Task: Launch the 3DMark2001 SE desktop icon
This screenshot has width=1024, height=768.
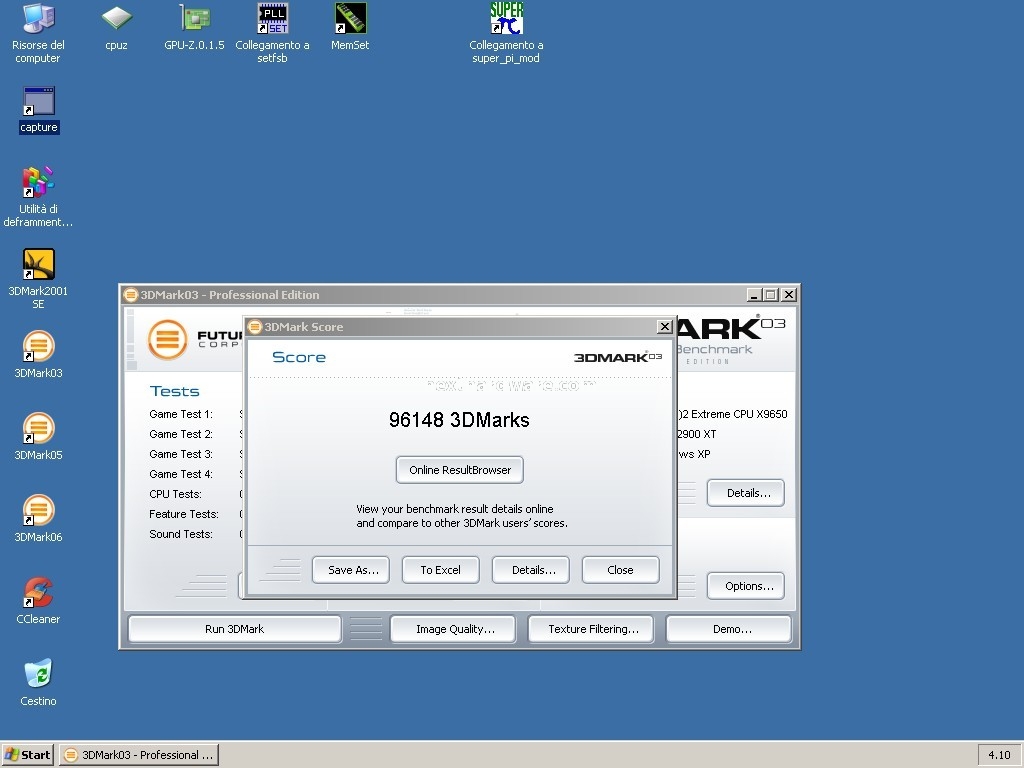Action: (38, 279)
